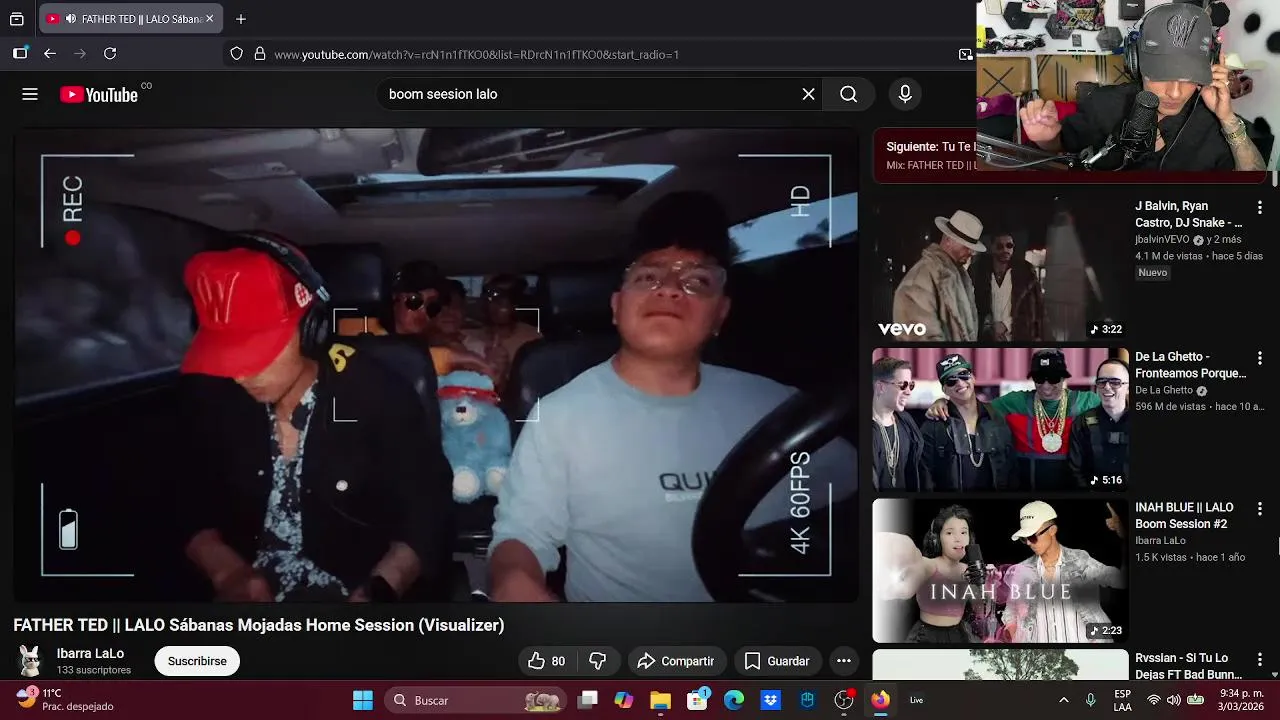This screenshot has height=720, width=1280.
Task: Go back to the previous page
Action: click(49, 54)
